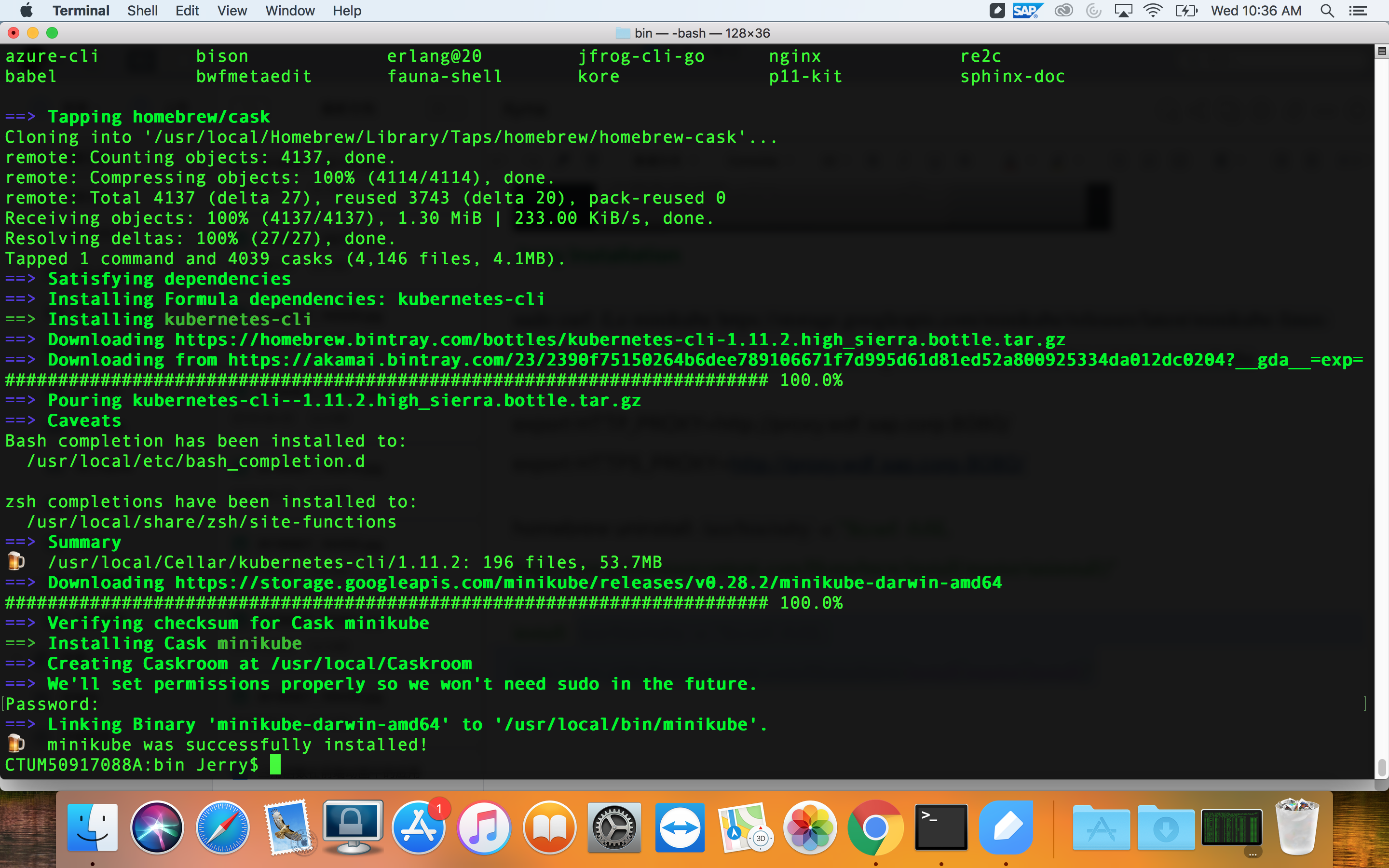
Task: Open Photos from the Dock
Action: pyautogui.click(x=810, y=827)
